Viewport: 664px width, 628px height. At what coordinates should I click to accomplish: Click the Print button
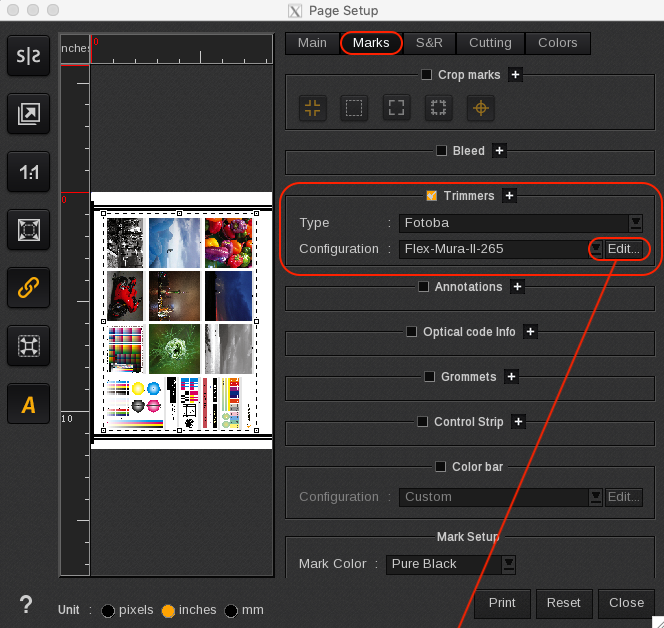[502, 603]
